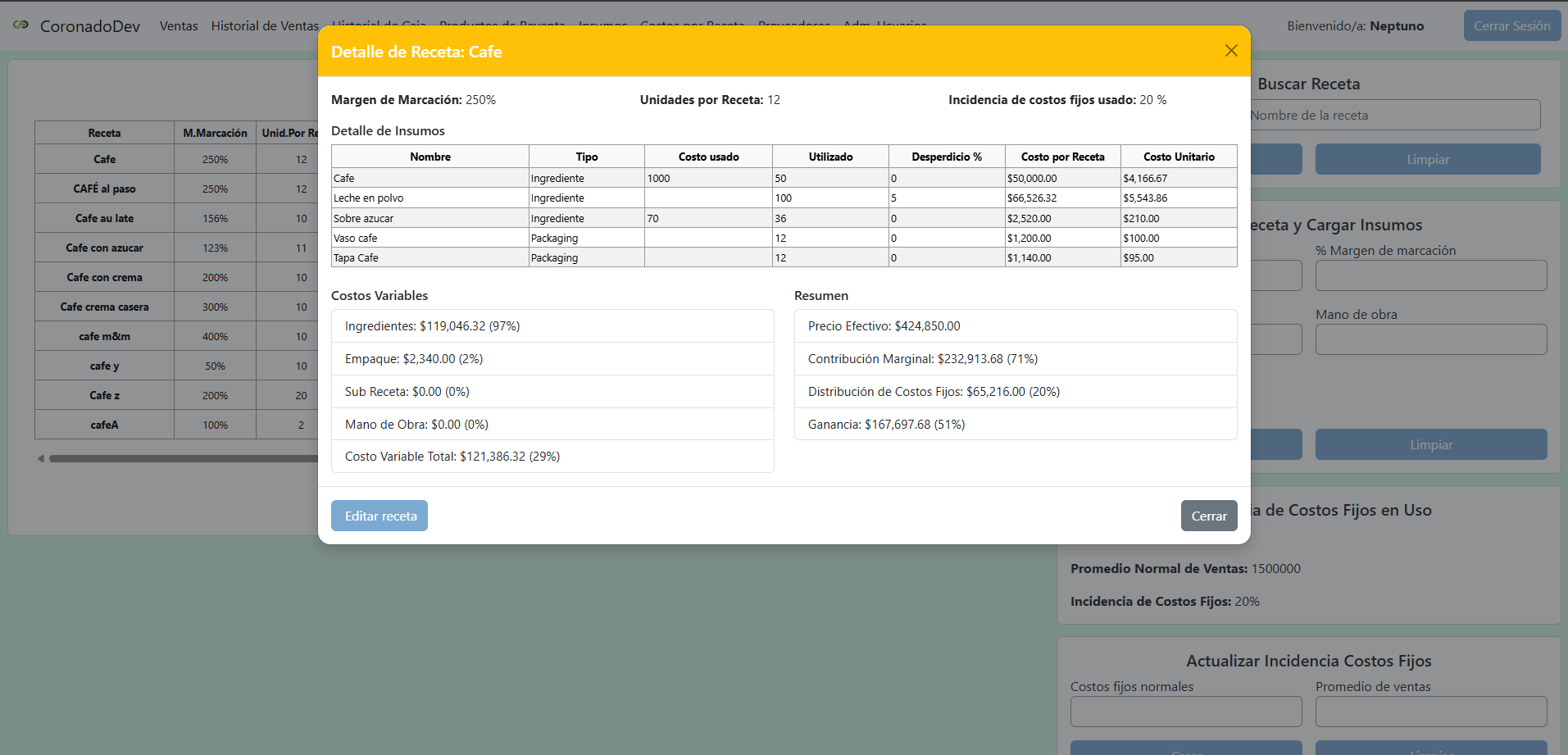
Task: Click the % Margen de marcación input
Action: (1431, 275)
